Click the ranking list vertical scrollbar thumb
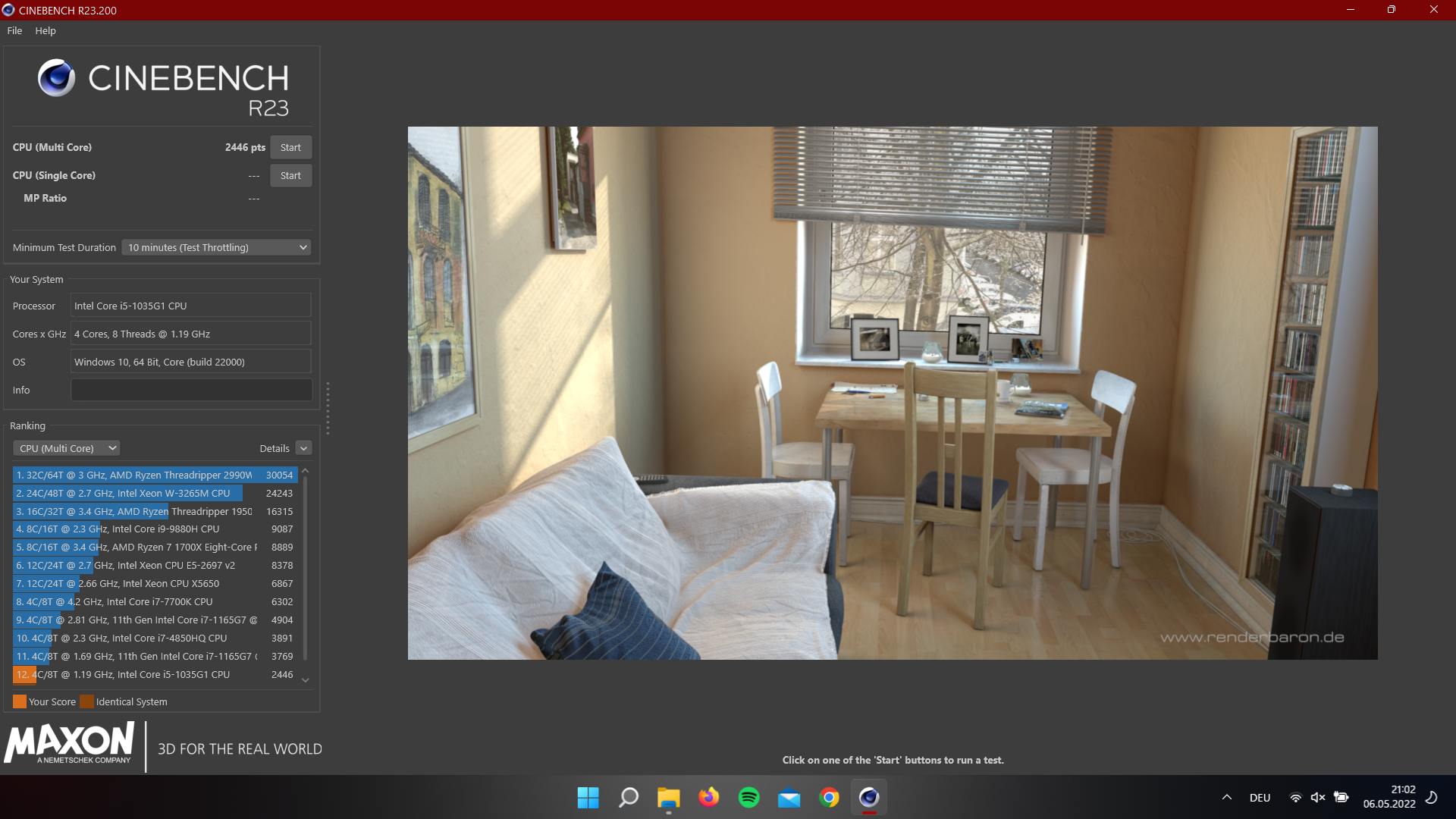 pos(306,569)
